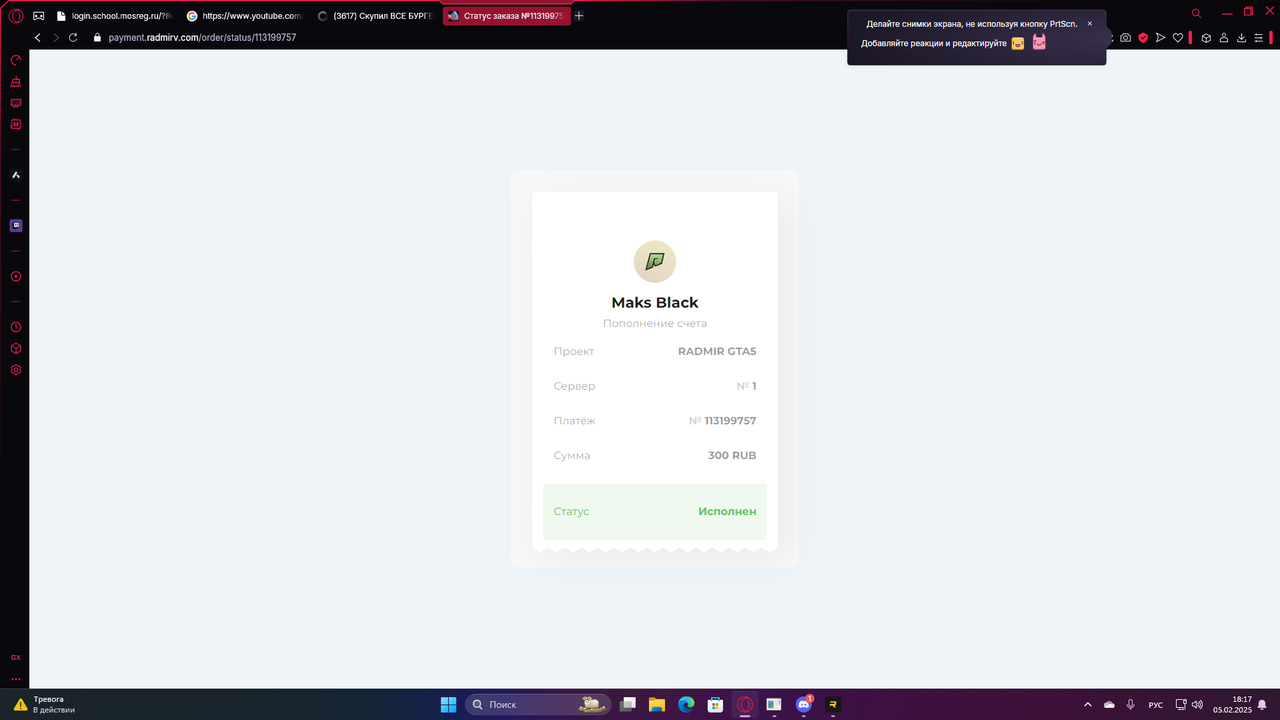Viewport: 1280px width, 720px height.
Task: Switch to the login.school.mosreg.ru tab
Action: coord(115,16)
